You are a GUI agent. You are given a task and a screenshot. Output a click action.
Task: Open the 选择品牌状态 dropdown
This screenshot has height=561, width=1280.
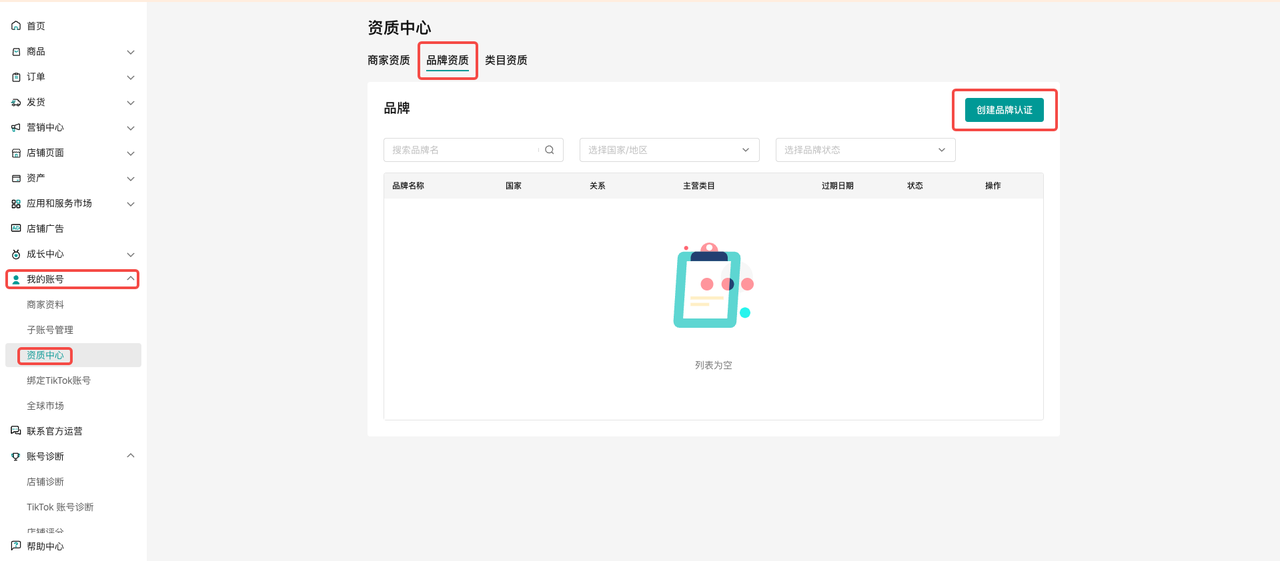point(865,150)
